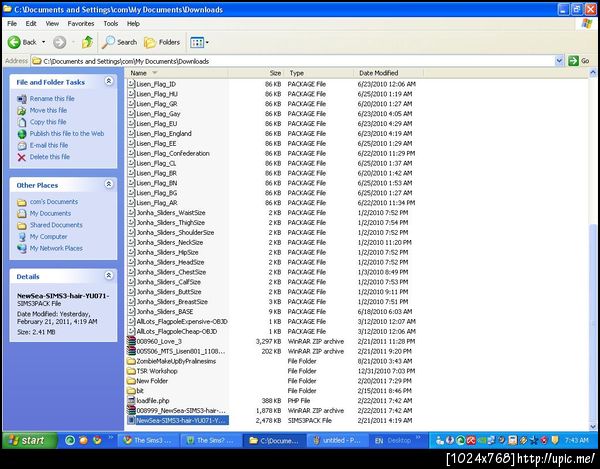Collapse the Details panel
The height and width of the screenshot is (469, 600).
109,275
